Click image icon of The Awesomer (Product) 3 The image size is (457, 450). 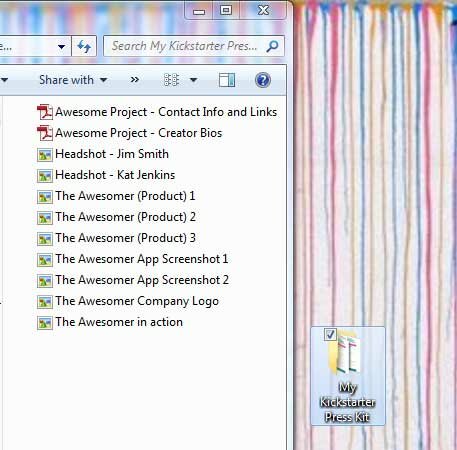click(x=45, y=239)
